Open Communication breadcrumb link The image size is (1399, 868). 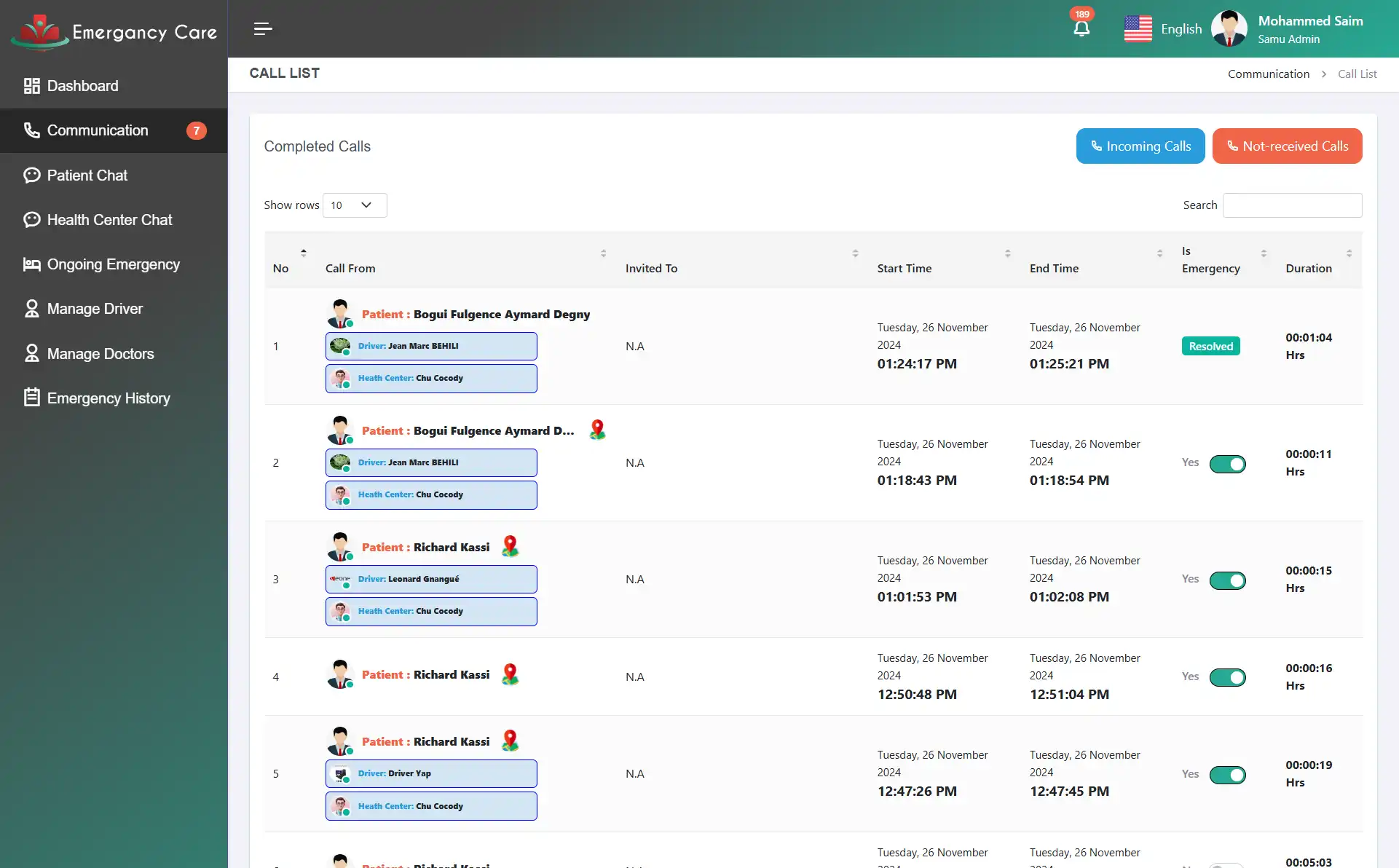point(1269,74)
